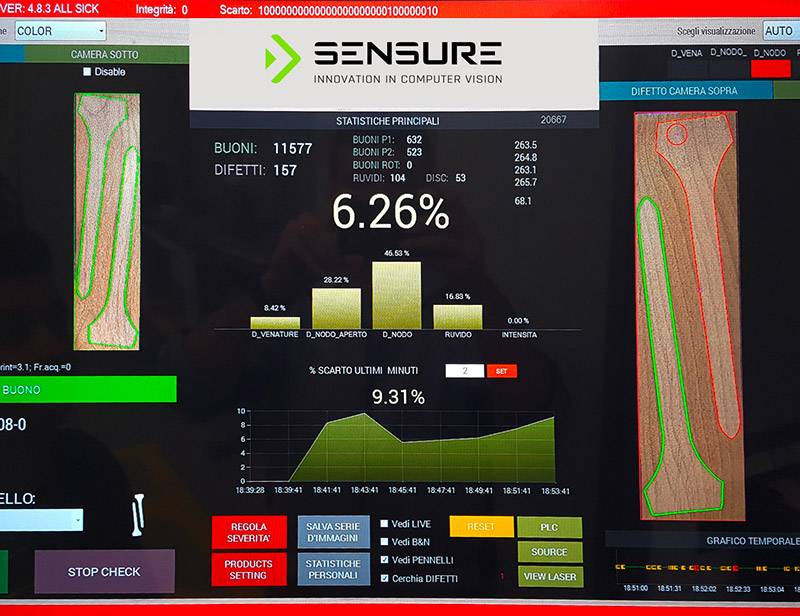
Task: Open the AUTO visualization dropdown
Action: 781,31
